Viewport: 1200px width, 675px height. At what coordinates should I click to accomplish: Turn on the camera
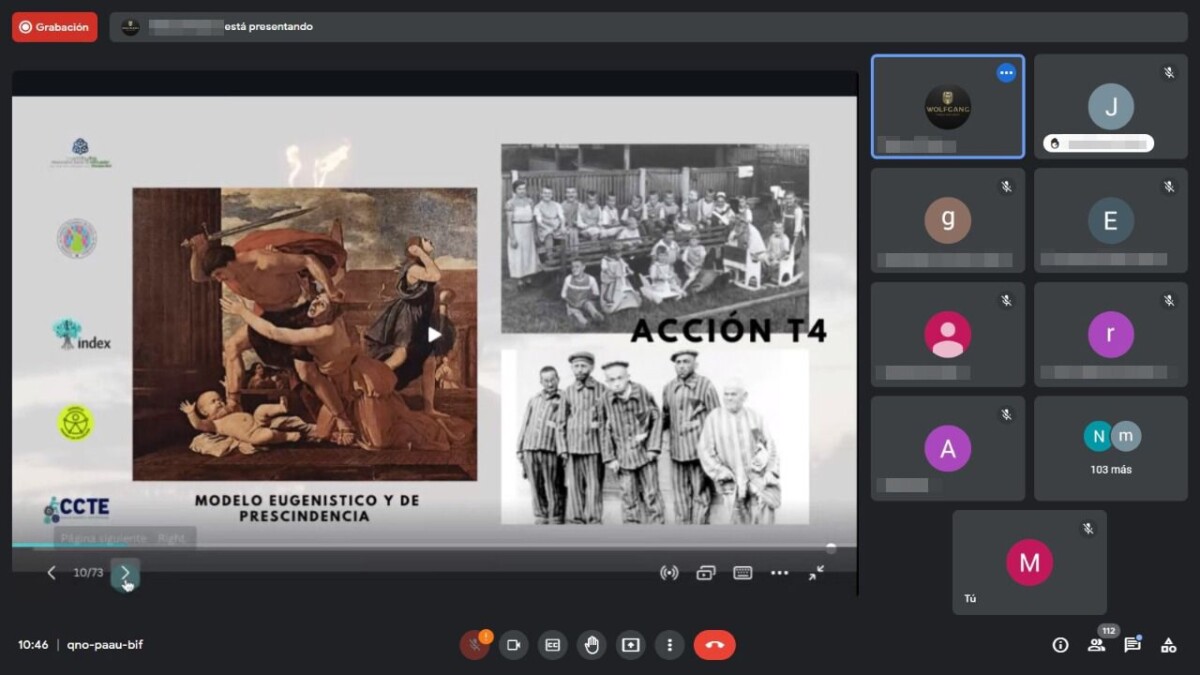(x=513, y=645)
